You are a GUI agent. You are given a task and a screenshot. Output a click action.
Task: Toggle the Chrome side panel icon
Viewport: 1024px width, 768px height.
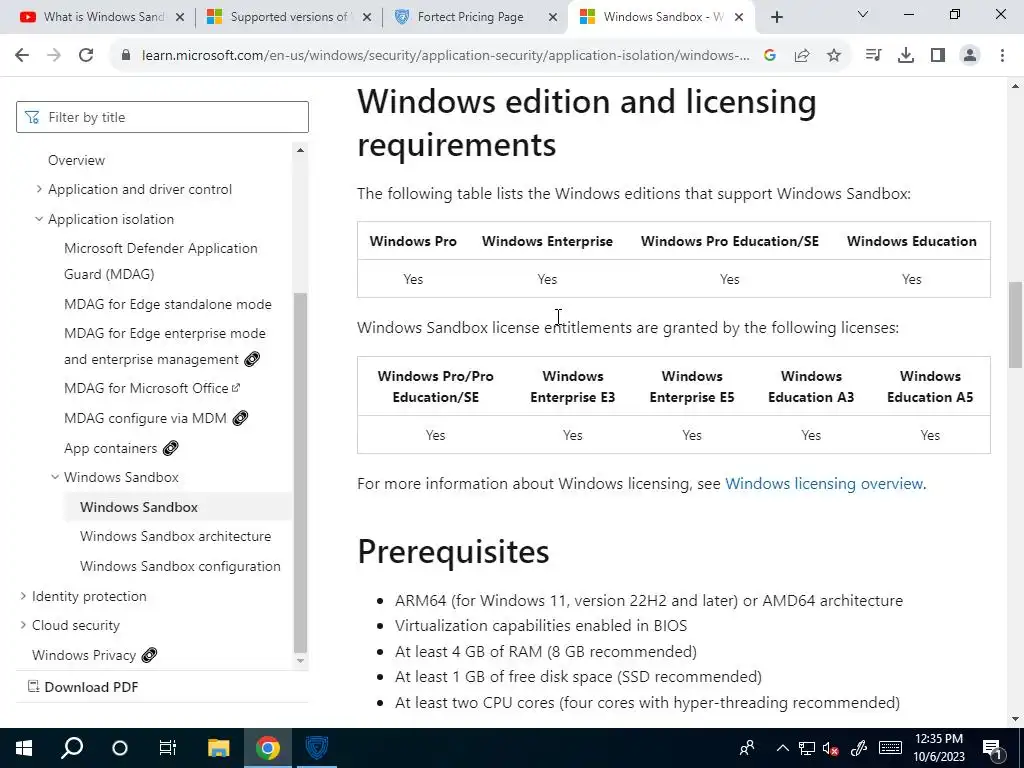938,56
